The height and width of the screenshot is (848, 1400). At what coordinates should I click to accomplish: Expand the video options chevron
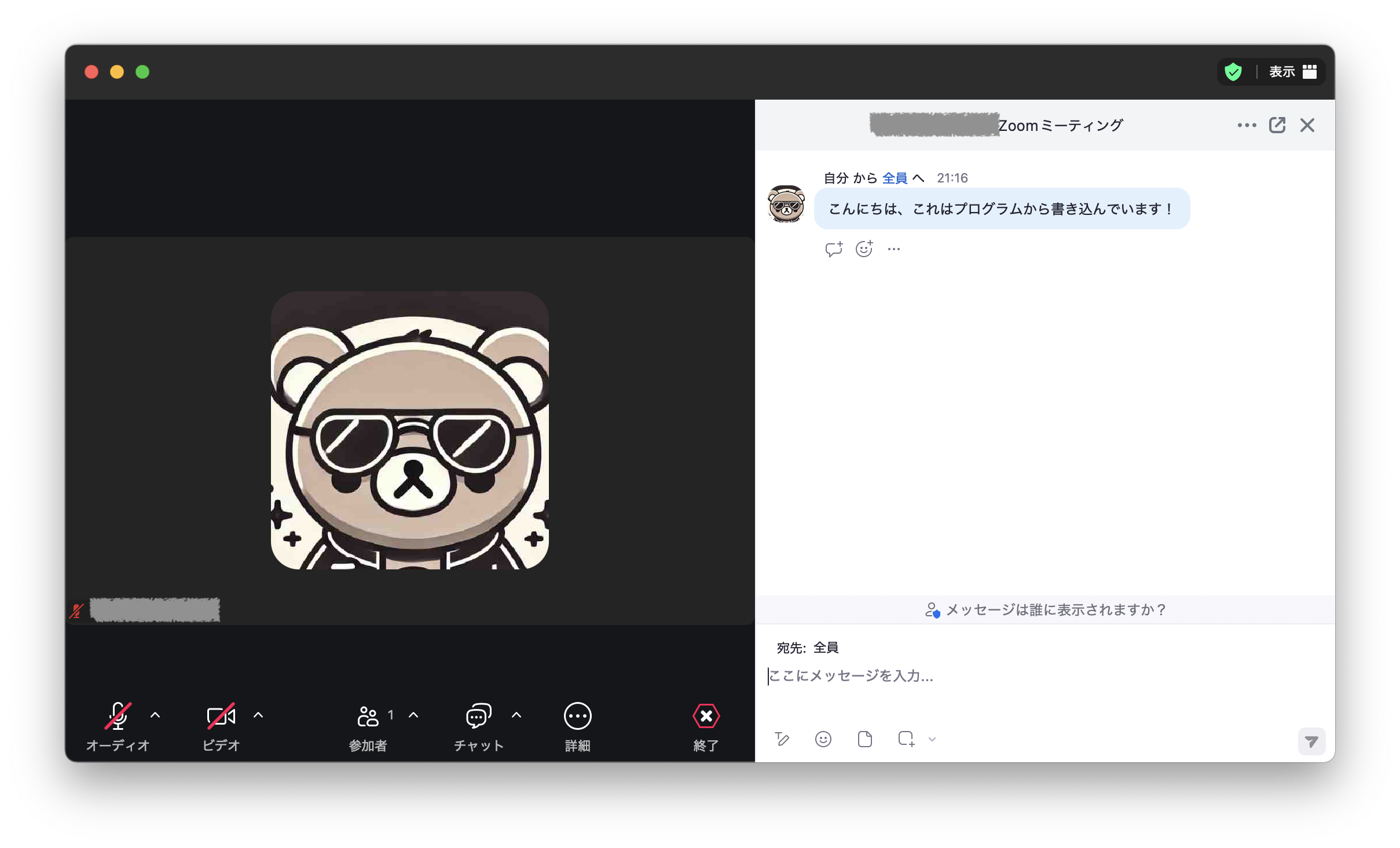258,715
